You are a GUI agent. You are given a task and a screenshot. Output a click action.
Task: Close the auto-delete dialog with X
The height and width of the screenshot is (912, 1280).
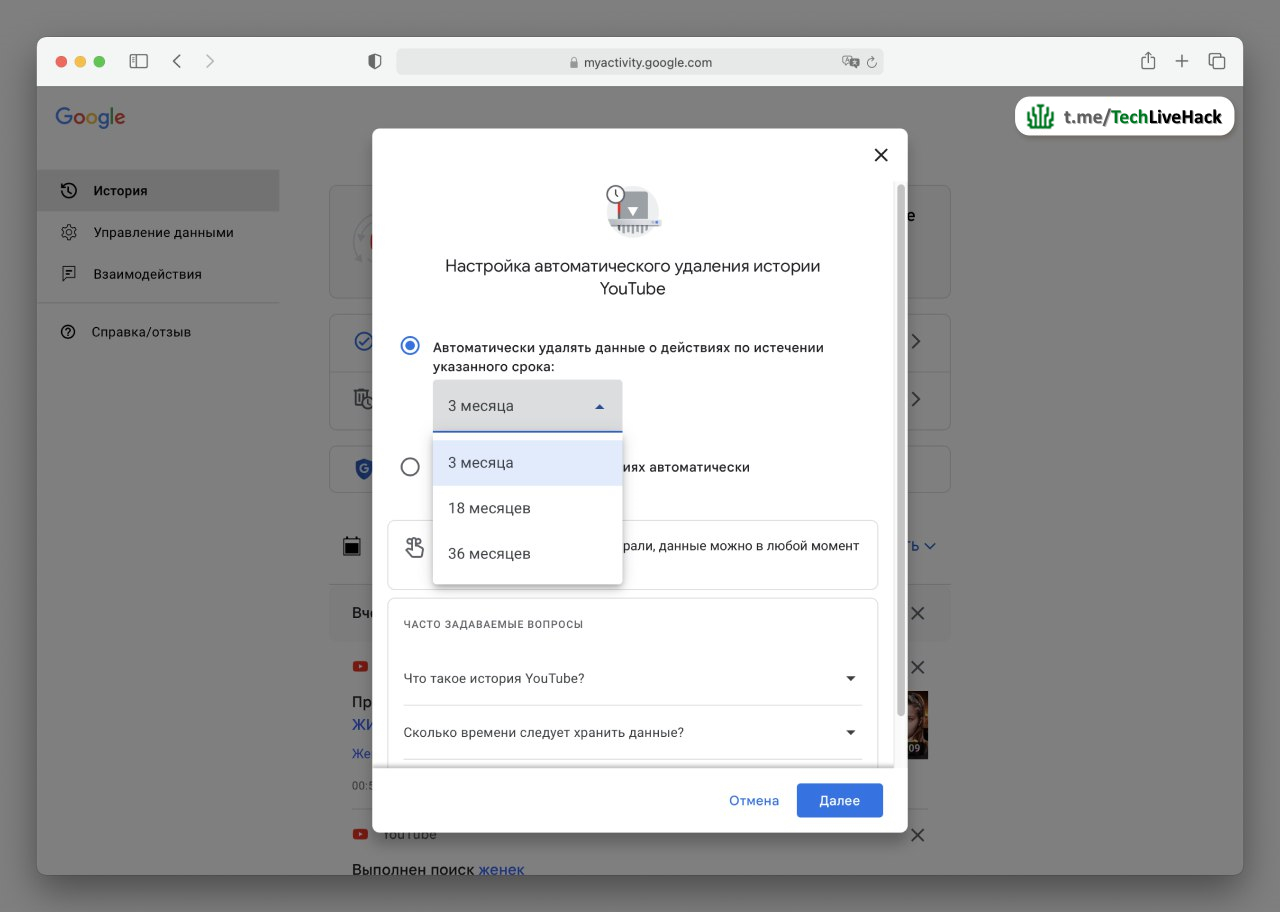(x=881, y=155)
